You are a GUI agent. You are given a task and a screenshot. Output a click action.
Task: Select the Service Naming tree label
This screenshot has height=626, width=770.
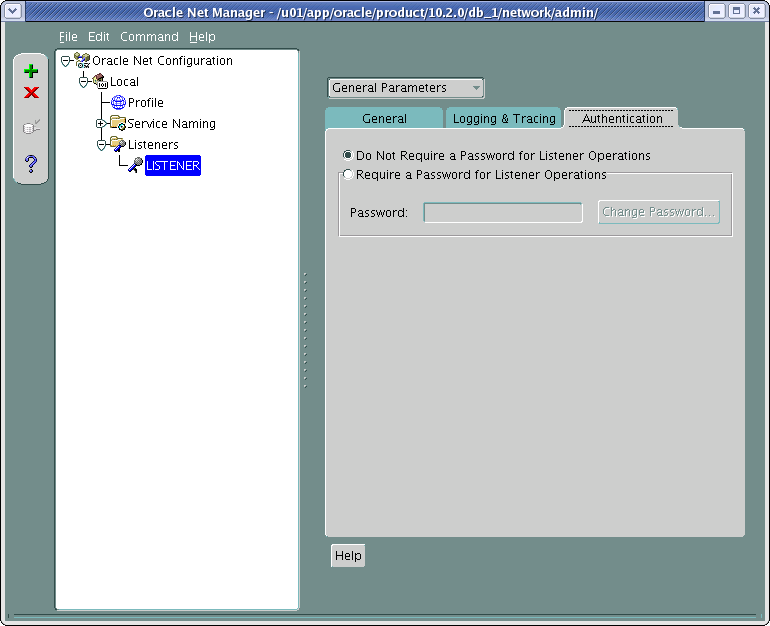[x=171, y=124]
